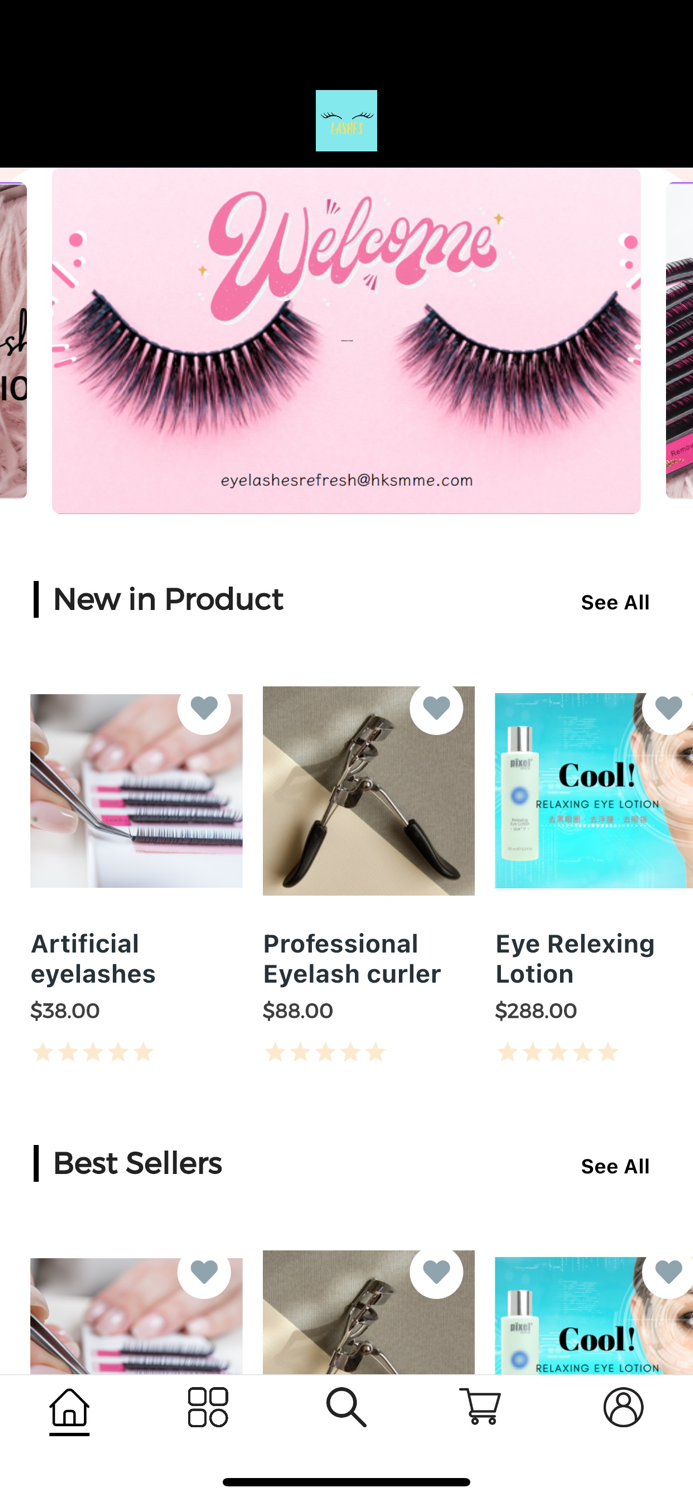Viewport: 693px width, 1500px height.
Task: Open the user profile icon
Action: (623, 1407)
